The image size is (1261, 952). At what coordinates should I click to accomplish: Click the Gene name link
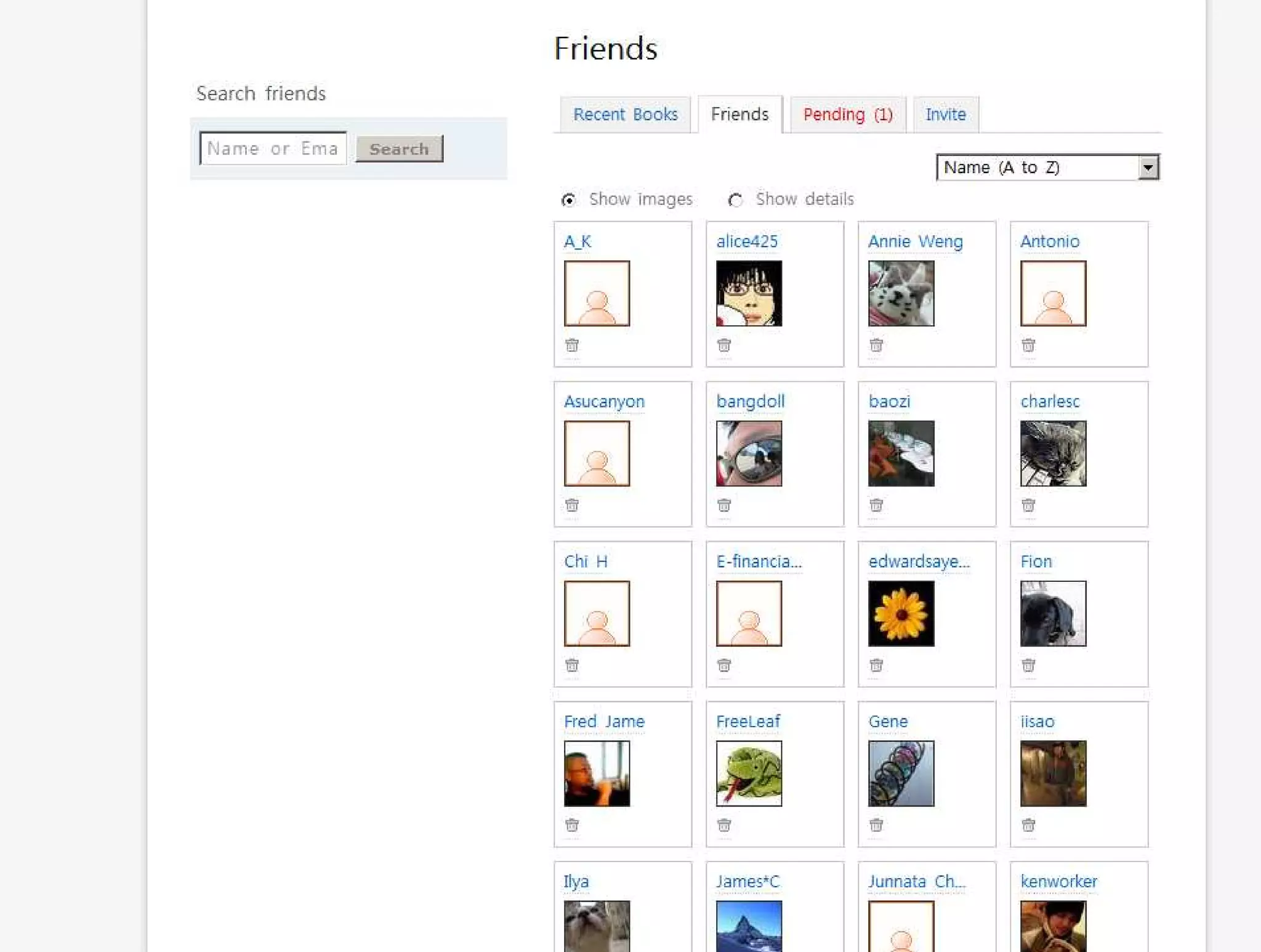(x=887, y=721)
